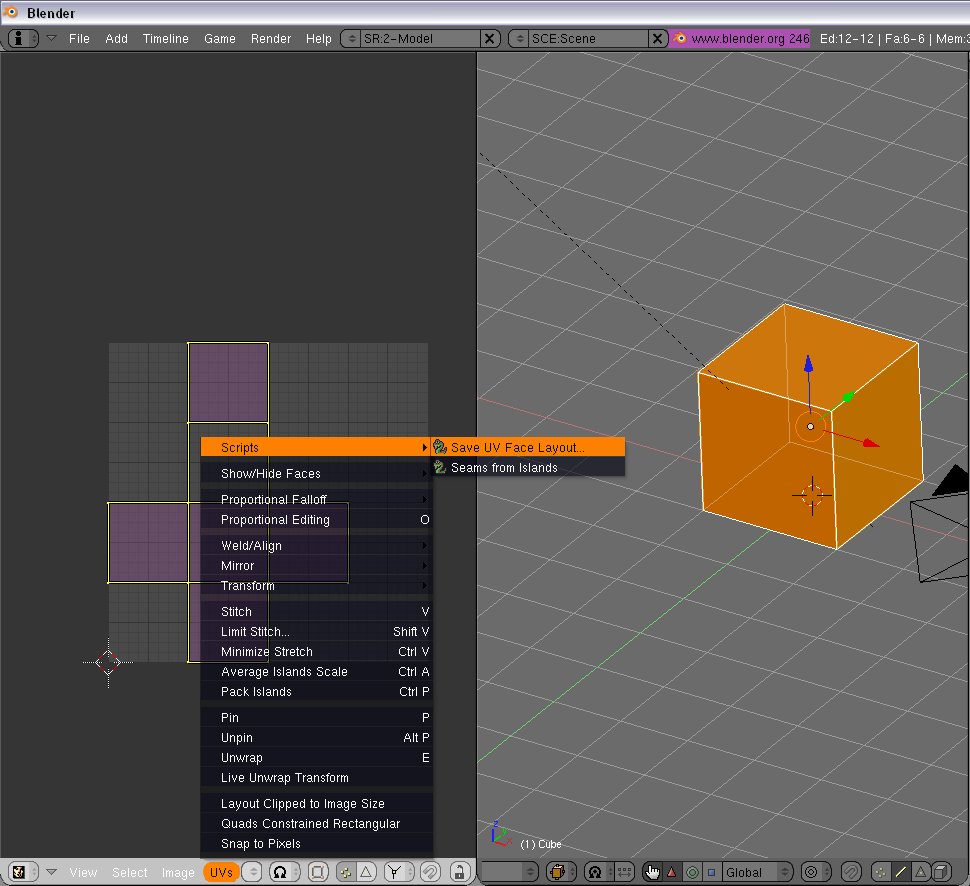Toggle occlude background geometry cube button
The width and height of the screenshot is (970, 886).
click(x=941, y=872)
